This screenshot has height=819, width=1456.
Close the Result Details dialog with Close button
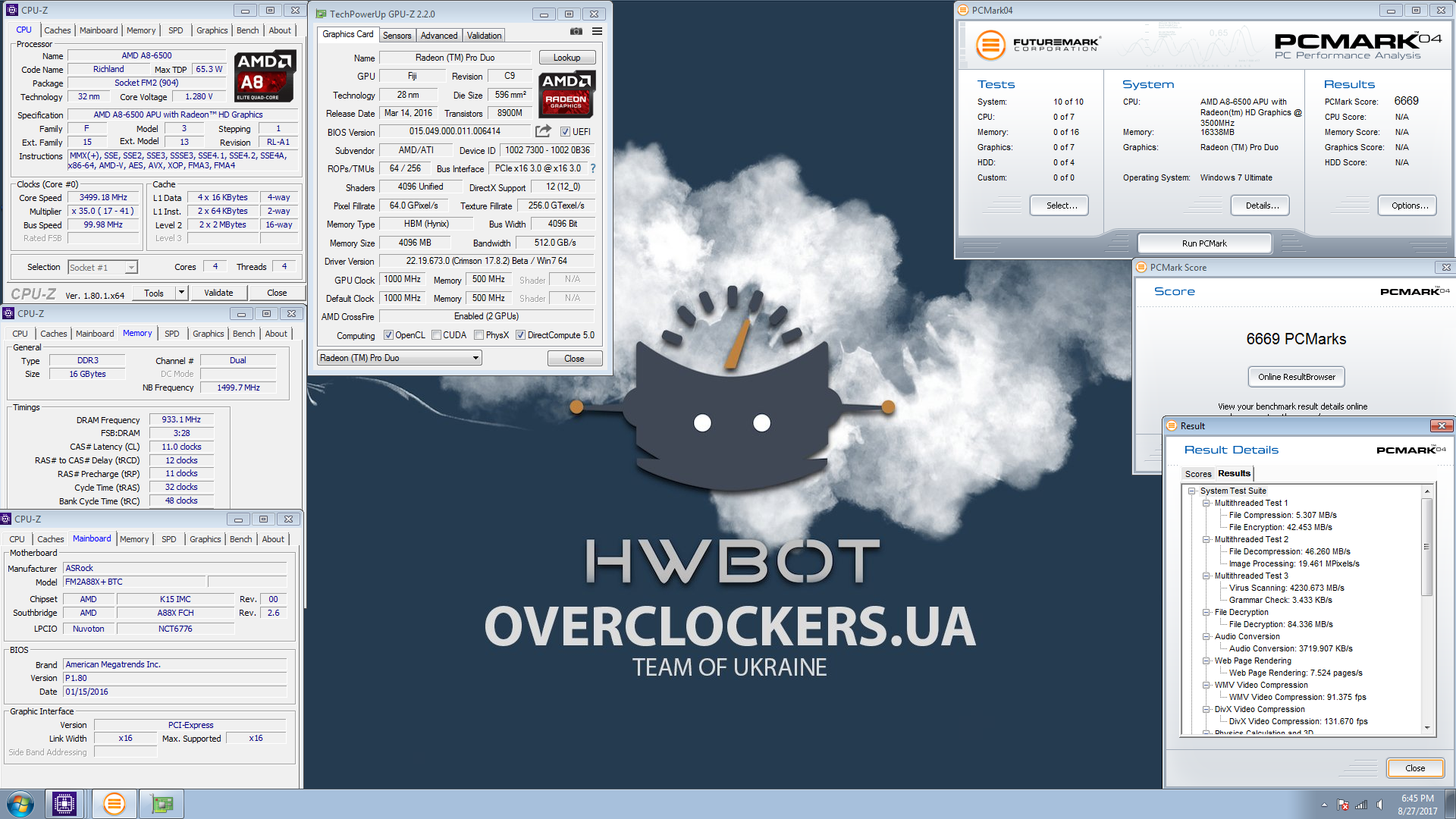[x=1415, y=768]
